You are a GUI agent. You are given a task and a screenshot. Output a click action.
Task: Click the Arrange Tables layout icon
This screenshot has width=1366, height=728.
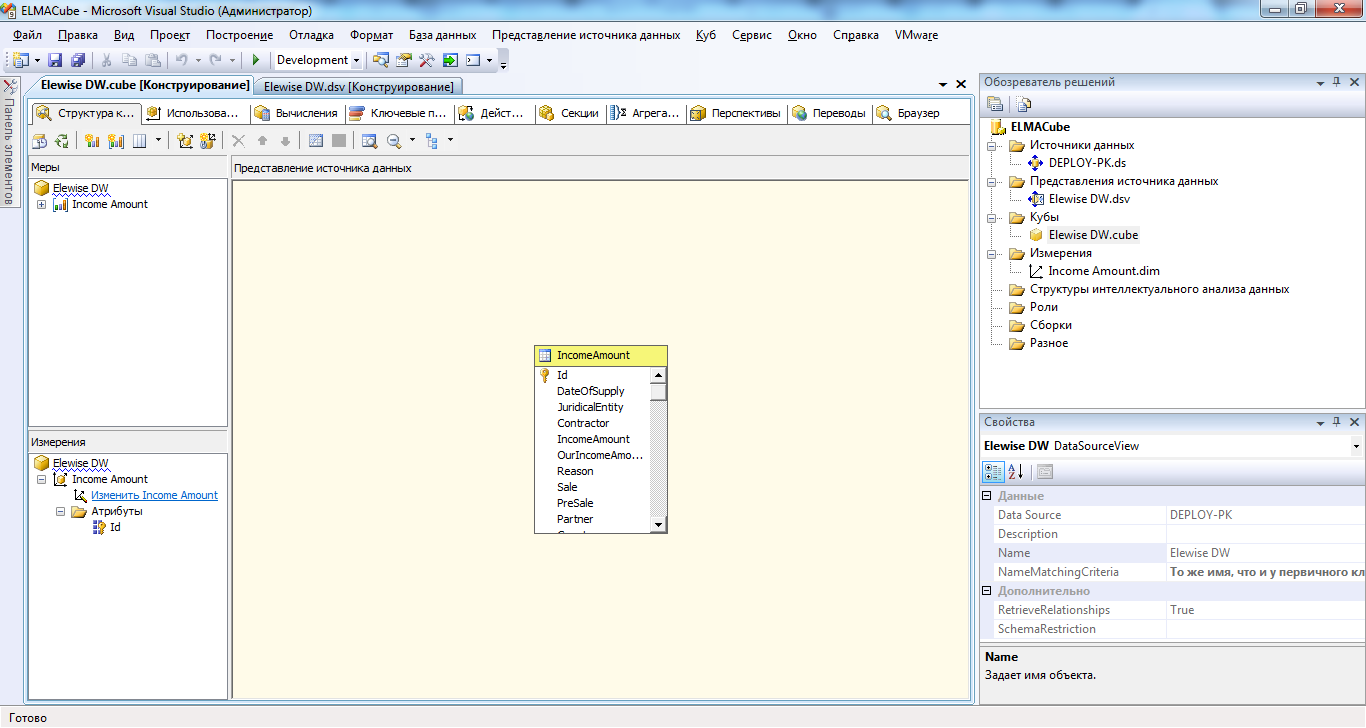[x=432, y=141]
